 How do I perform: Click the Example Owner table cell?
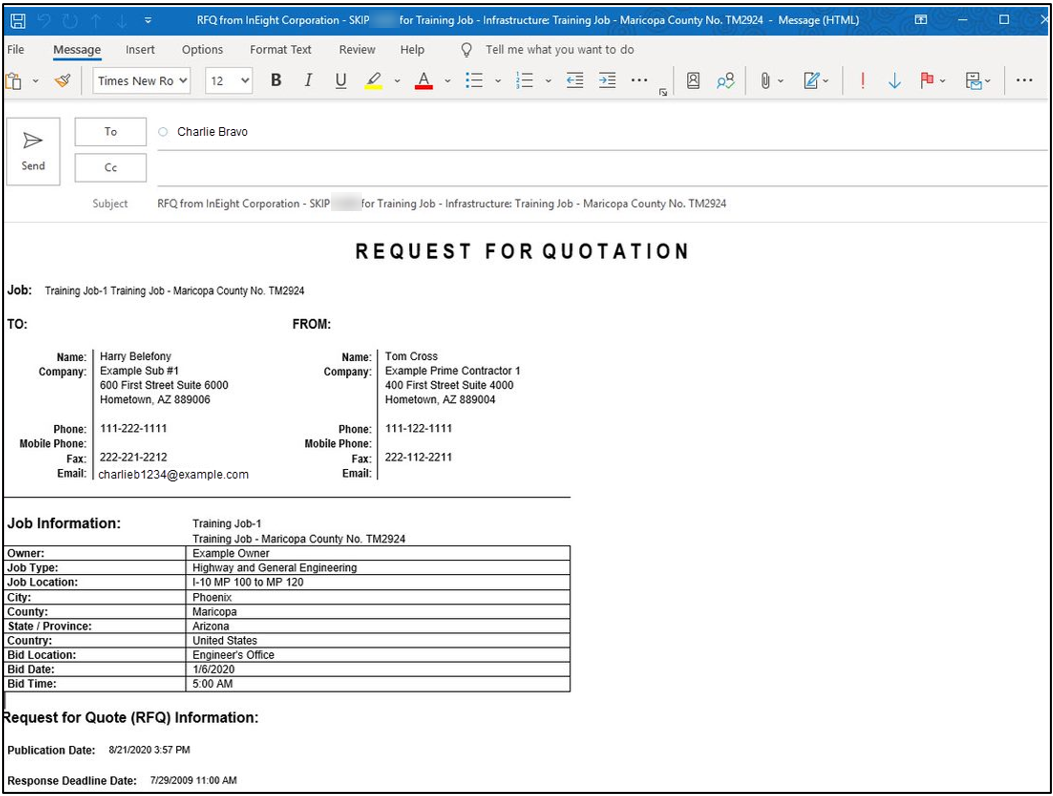pos(377,554)
